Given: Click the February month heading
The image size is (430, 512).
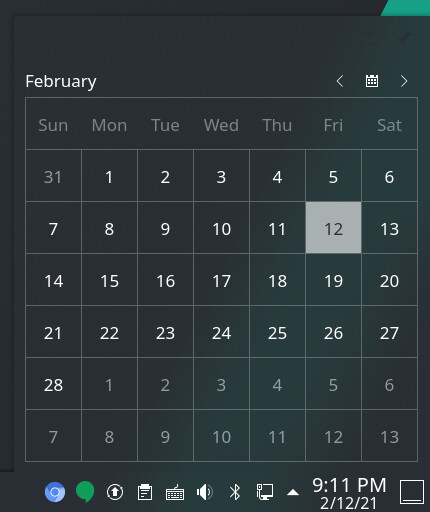Looking at the screenshot, I should click(x=61, y=81).
